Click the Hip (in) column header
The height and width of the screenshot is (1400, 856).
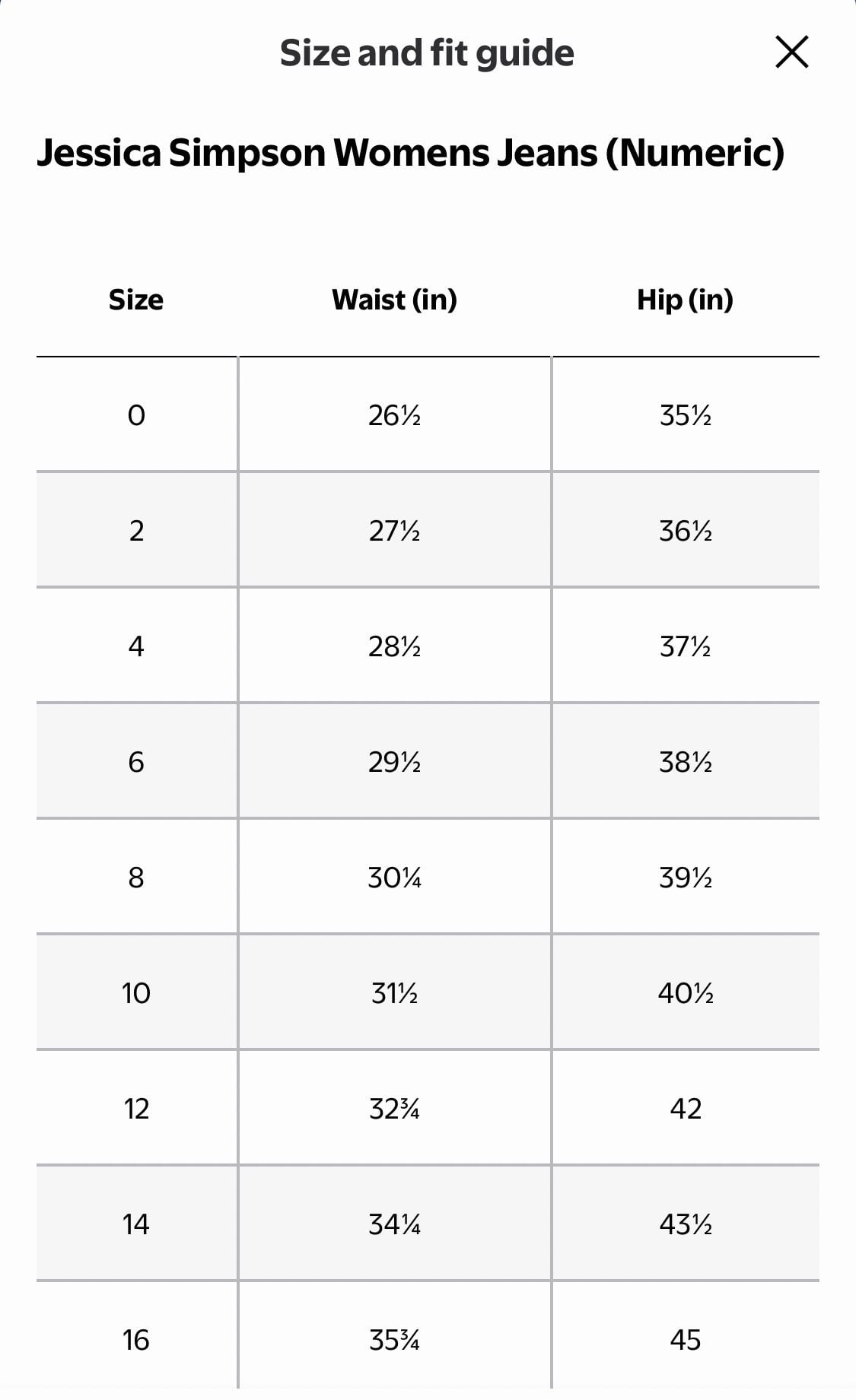[685, 300]
